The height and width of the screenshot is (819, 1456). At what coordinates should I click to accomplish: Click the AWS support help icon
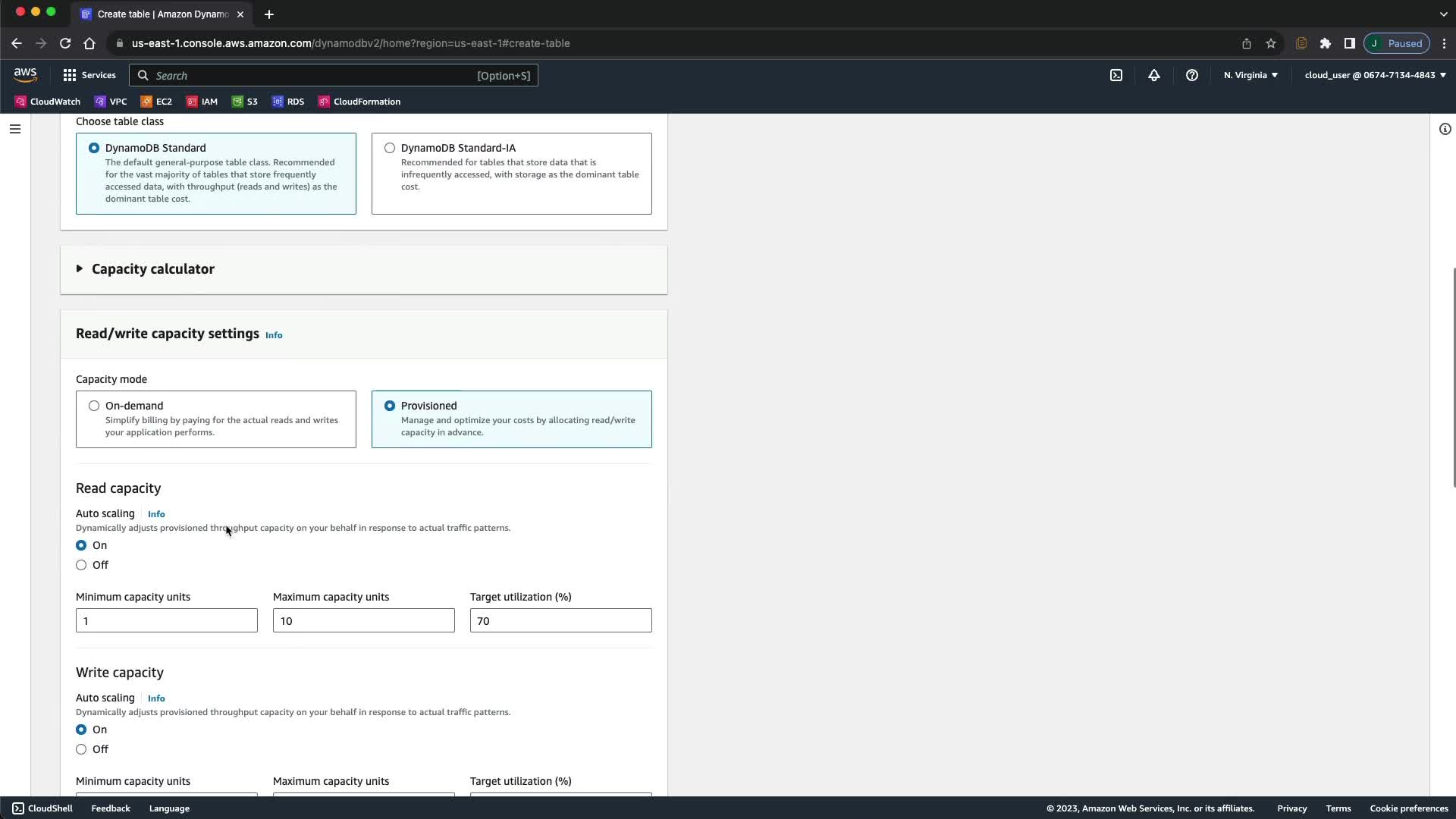click(1191, 75)
